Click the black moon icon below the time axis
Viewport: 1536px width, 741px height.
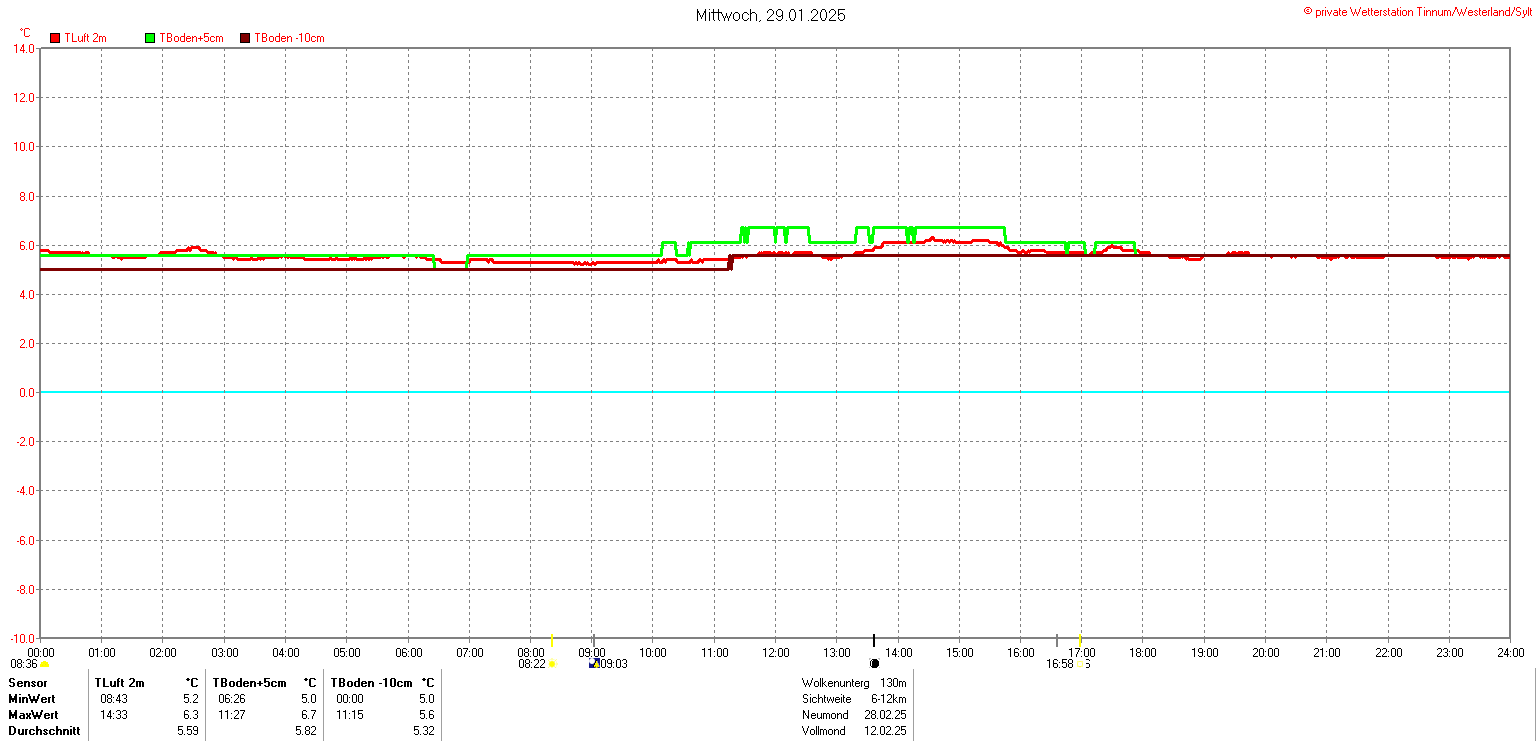point(874,663)
